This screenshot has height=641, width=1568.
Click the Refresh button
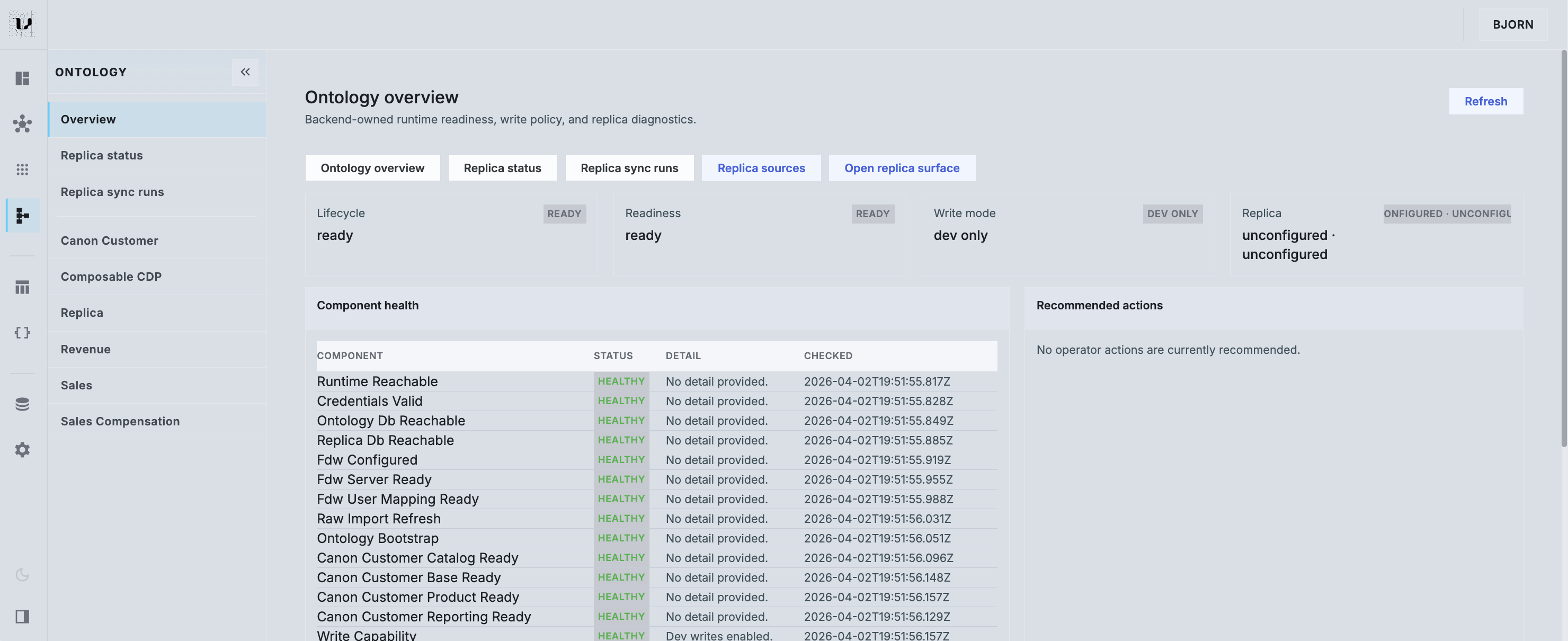pyautogui.click(x=1486, y=101)
